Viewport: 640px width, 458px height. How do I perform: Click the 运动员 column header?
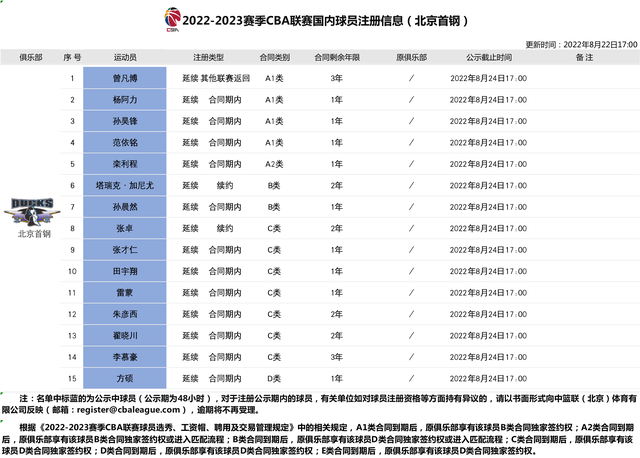(x=125, y=58)
